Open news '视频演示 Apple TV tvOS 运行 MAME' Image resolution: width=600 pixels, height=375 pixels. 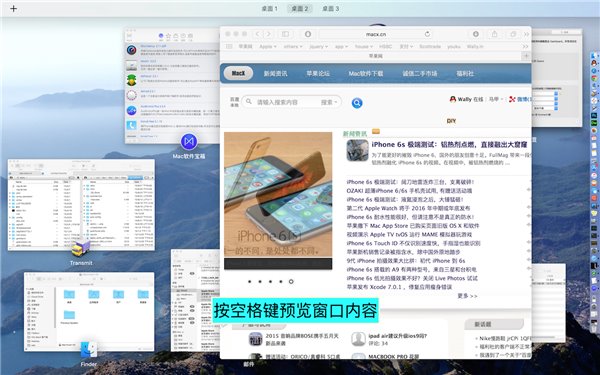pos(409,235)
